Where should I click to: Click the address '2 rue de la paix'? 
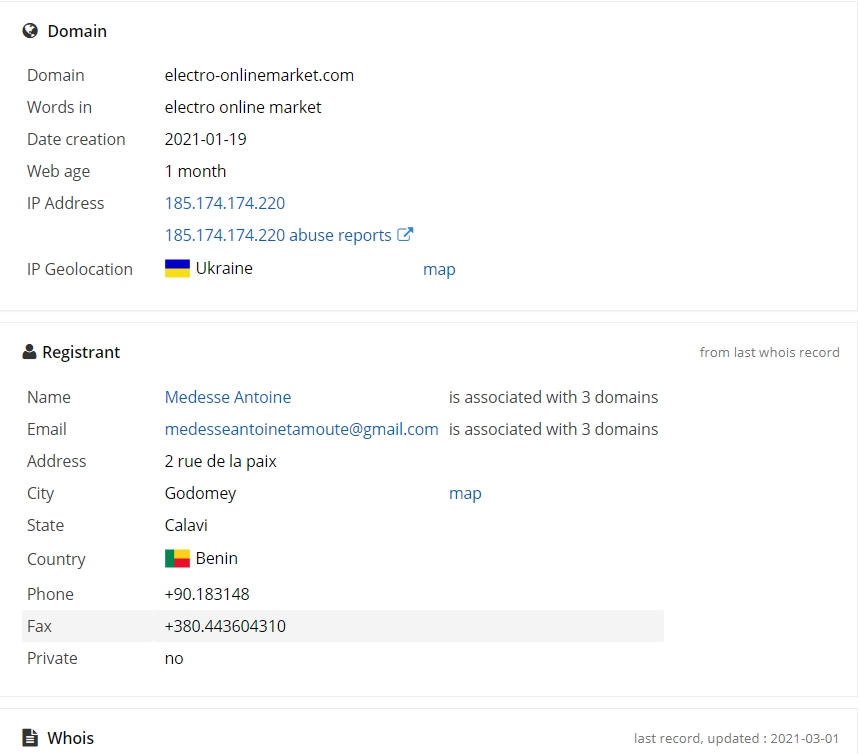(220, 461)
